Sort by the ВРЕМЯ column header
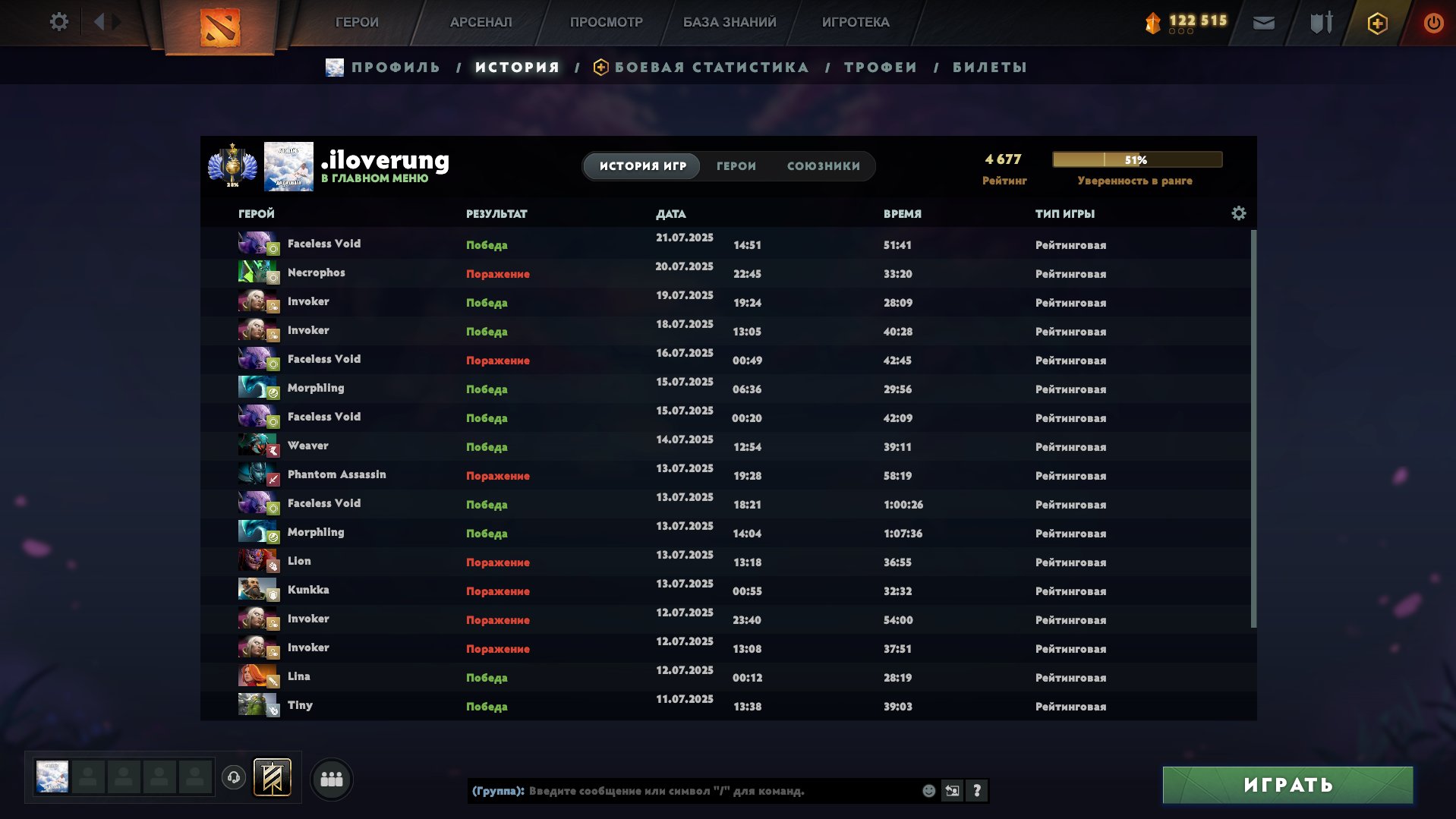Viewport: 1456px width, 819px height. click(902, 213)
